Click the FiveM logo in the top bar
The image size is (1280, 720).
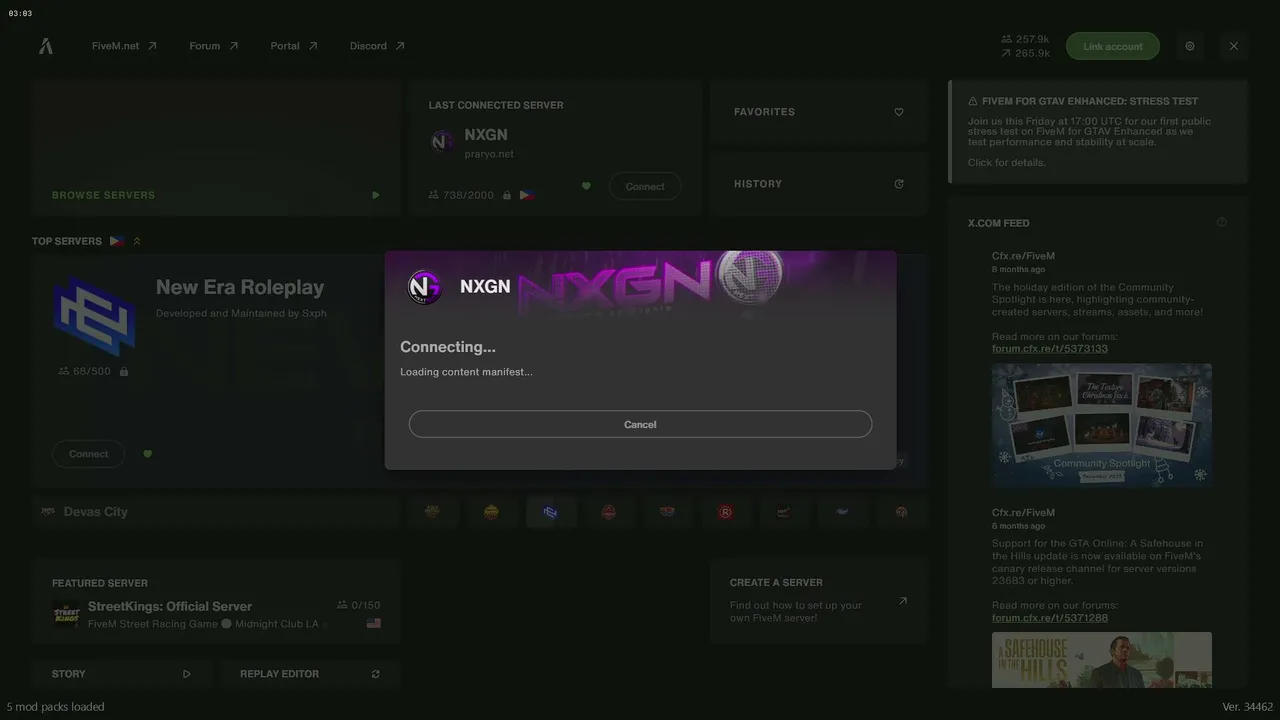click(x=46, y=46)
